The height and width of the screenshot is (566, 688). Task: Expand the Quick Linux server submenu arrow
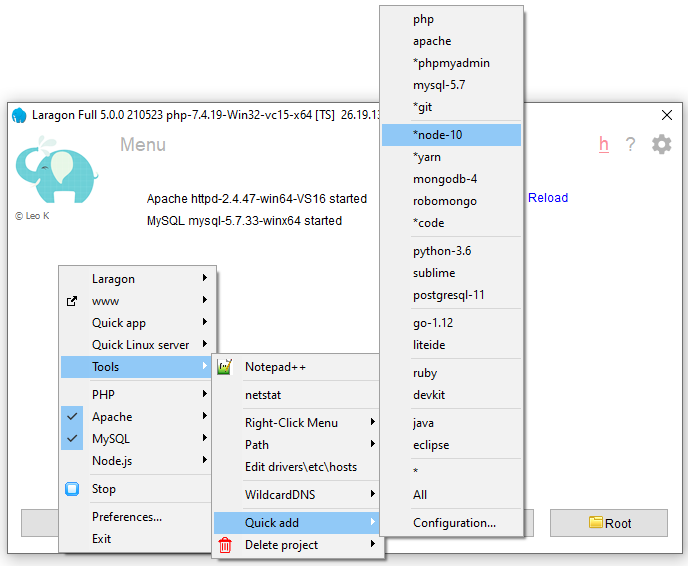click(204, 344)
